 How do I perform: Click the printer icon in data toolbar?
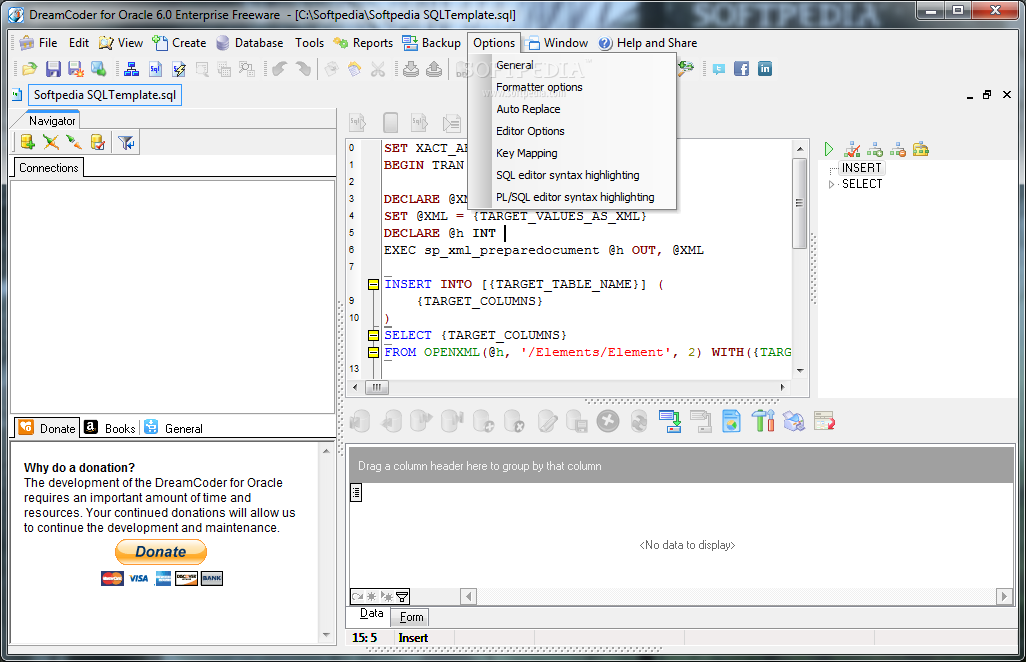[x=793, y=421]
